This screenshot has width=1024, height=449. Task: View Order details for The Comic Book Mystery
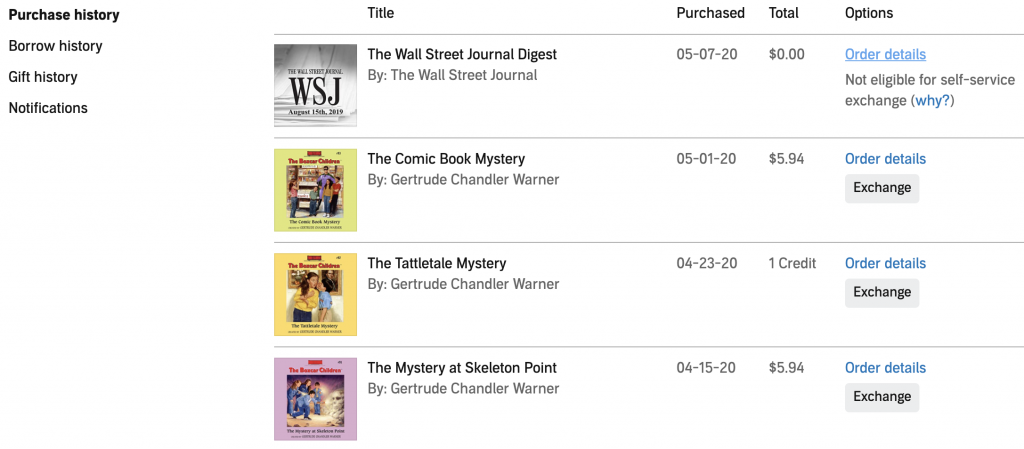coord(885,159)
